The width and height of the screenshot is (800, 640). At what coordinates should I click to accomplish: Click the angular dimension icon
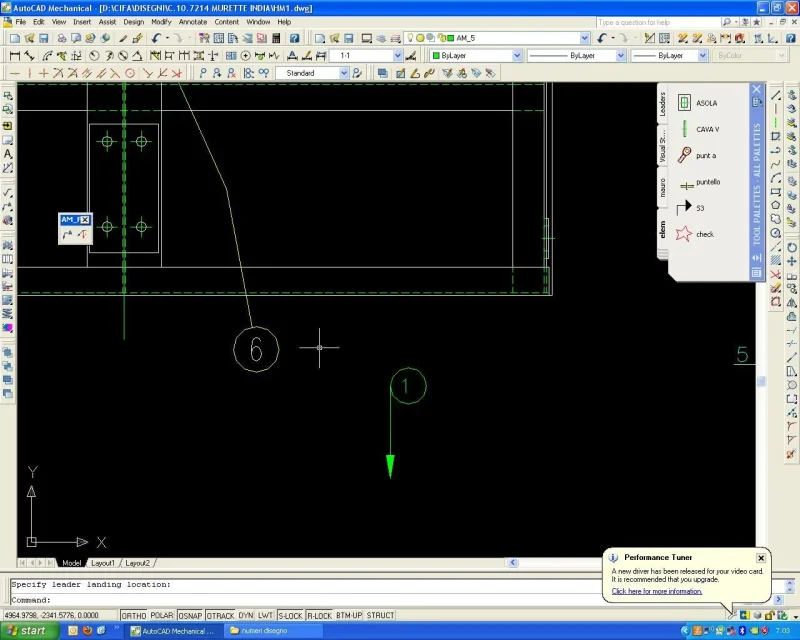[x=137, y=56]
